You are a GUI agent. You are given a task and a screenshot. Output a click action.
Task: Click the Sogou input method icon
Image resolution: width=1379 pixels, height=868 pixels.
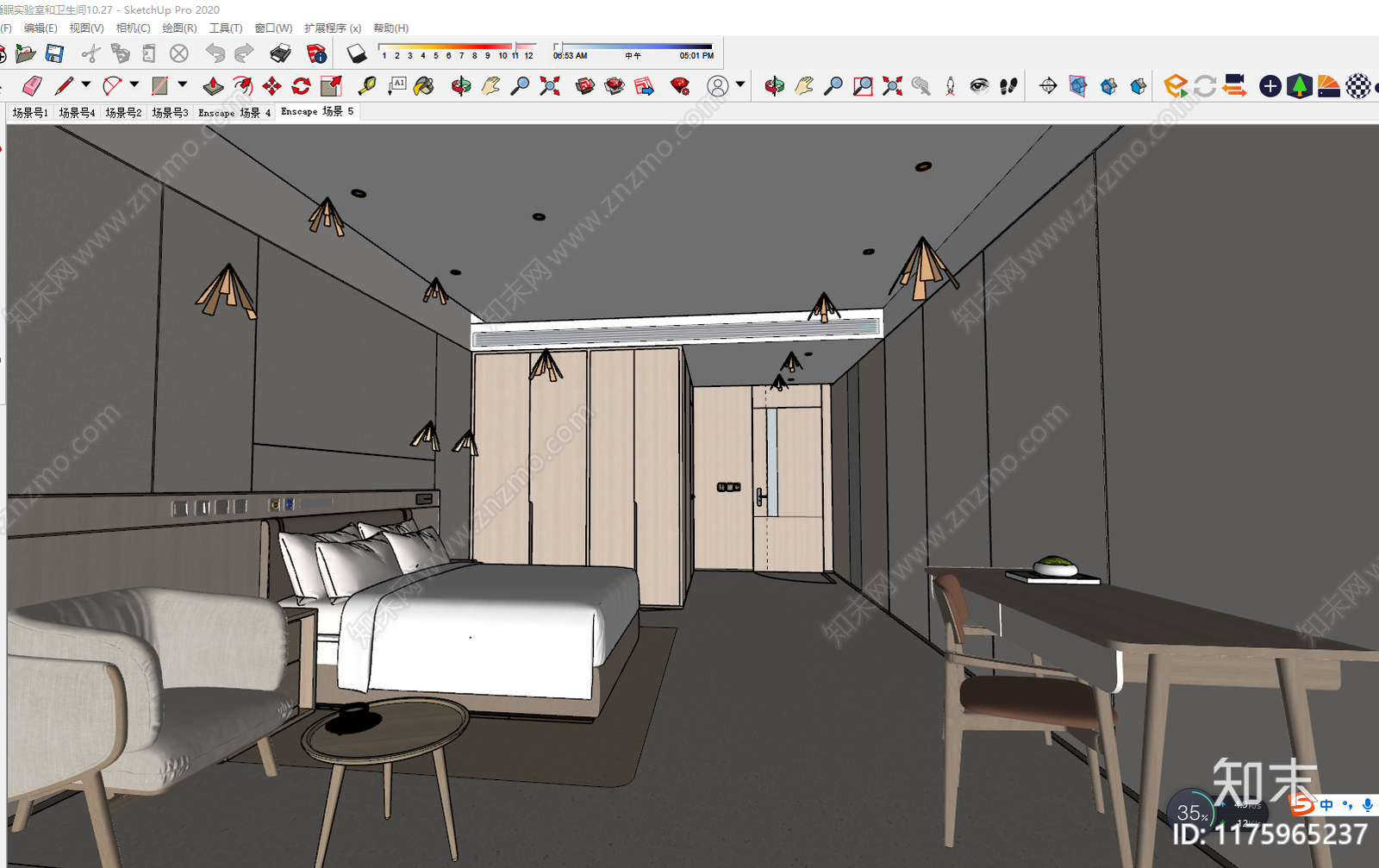point(1301,804)
